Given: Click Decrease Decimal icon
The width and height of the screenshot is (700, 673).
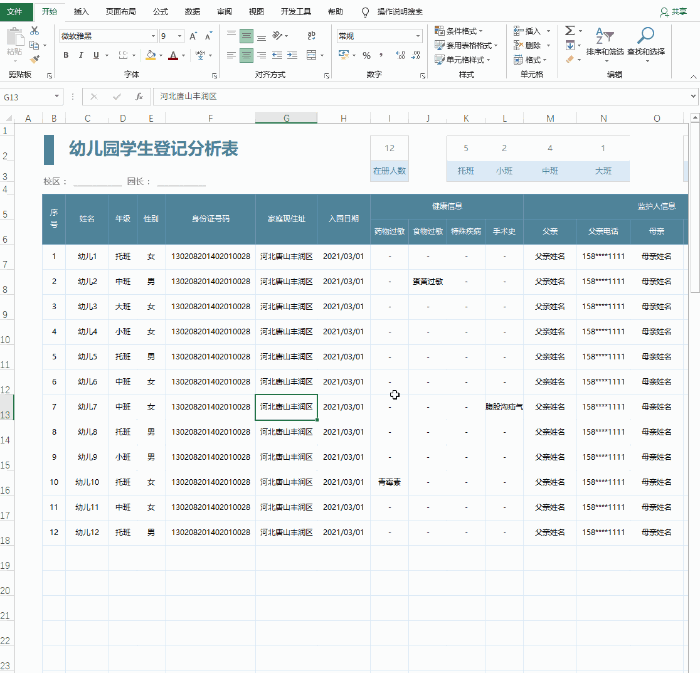Looking at the screenshot, I should coord(416,55).
